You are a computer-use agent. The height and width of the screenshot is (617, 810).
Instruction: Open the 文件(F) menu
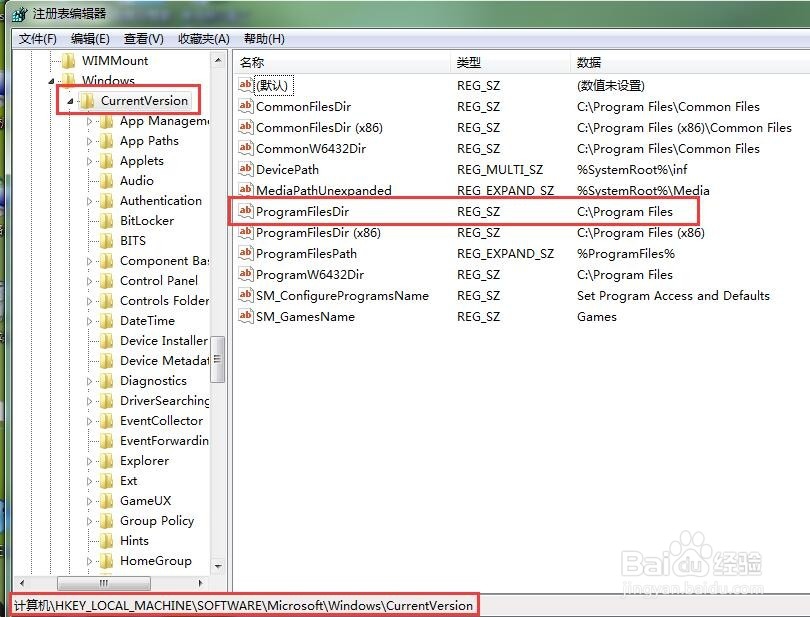click(37, 39)
